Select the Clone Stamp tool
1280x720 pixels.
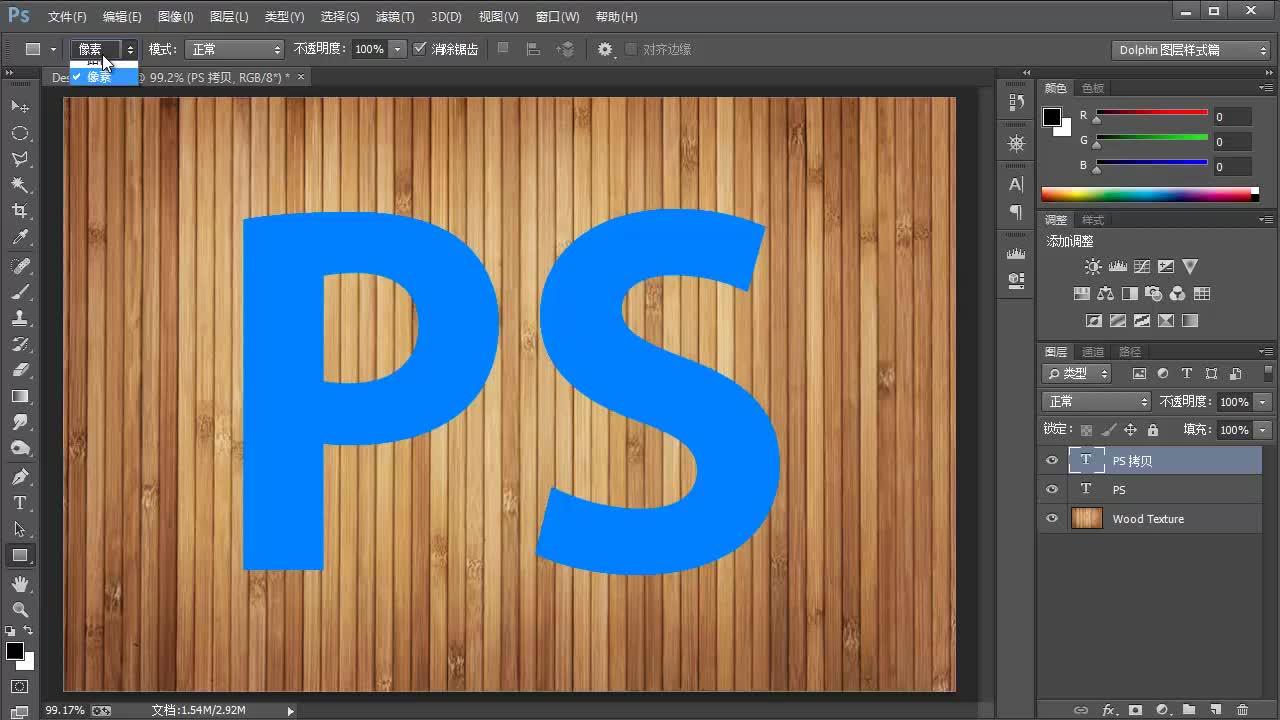click(20, 318)
